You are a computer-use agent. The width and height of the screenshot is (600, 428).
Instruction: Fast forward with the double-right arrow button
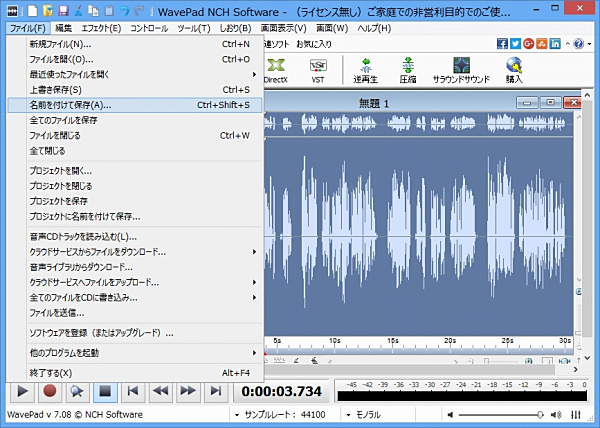[x=188, y=391]
